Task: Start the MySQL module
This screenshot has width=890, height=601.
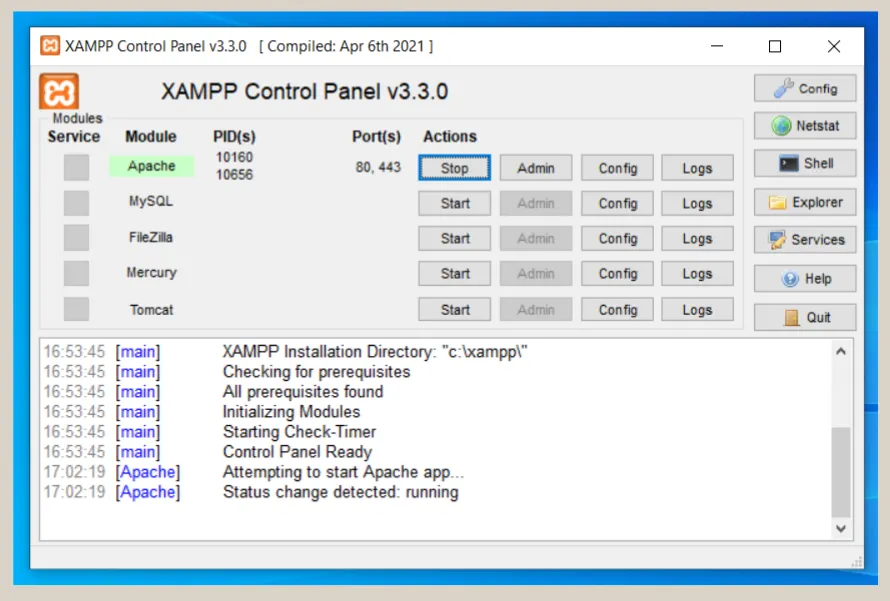Action: pos(454,203)
